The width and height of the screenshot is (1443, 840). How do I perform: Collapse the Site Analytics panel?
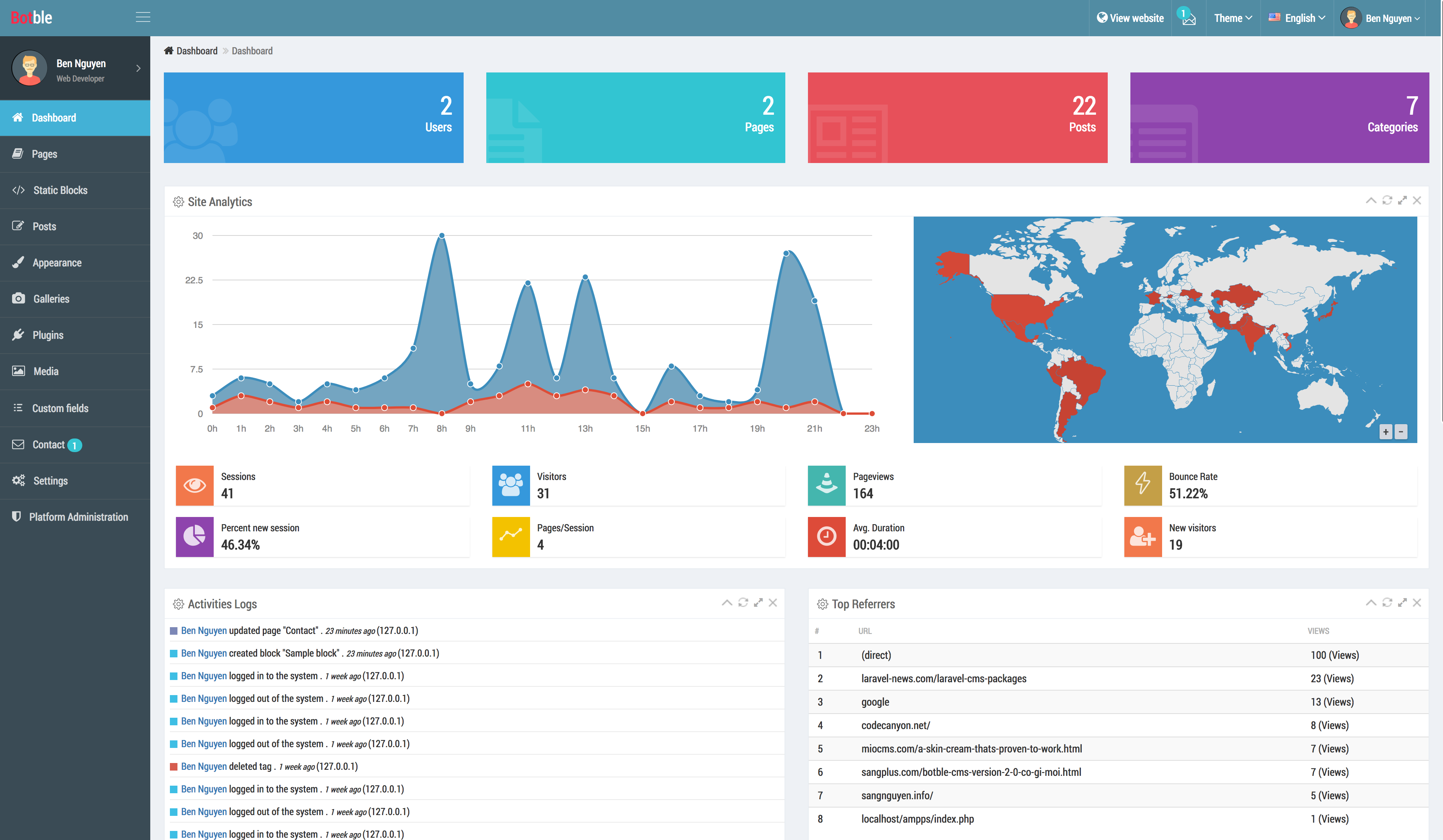(x=1371, y=200)
